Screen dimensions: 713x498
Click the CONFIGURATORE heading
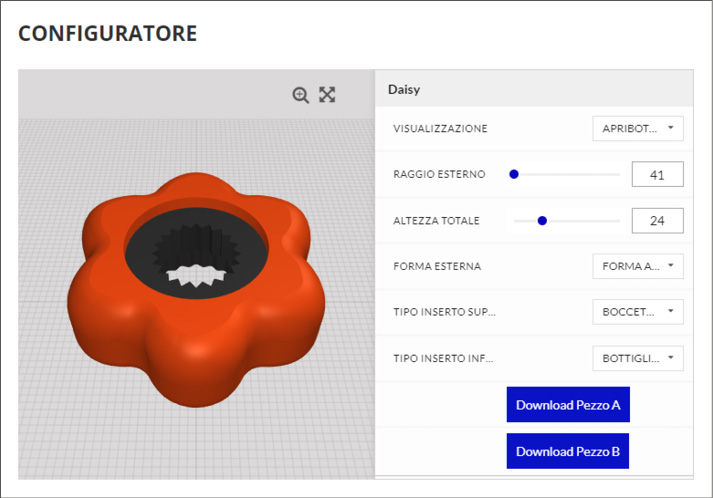point(108,34)
